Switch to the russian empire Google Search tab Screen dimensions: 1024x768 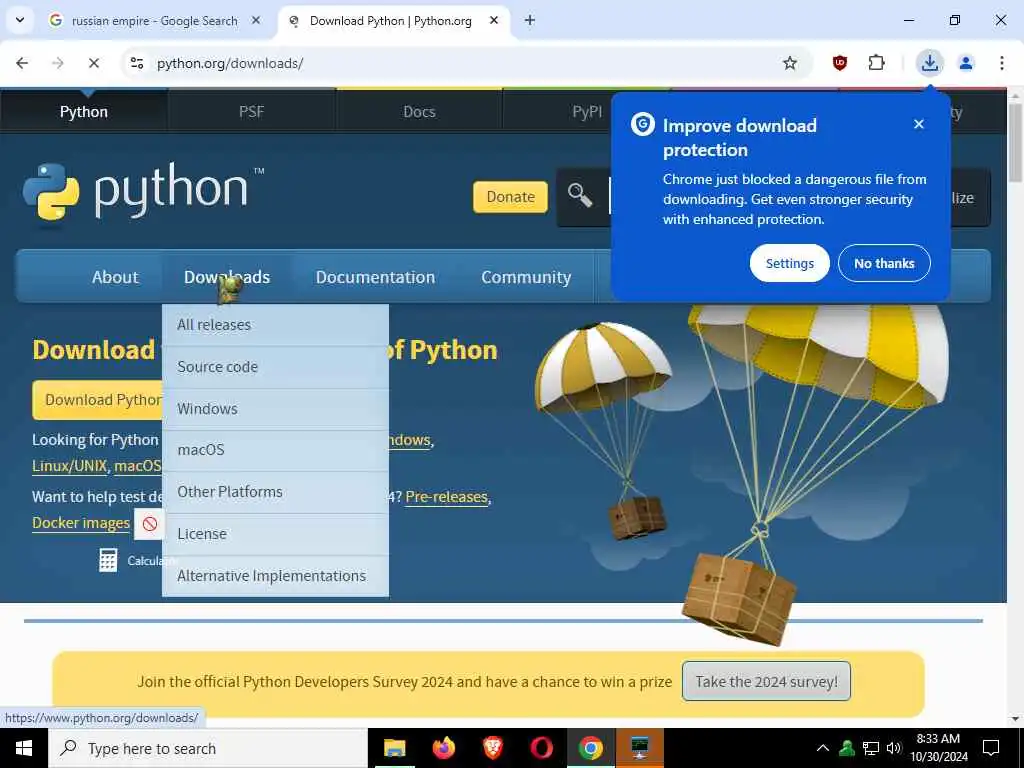(155, 21)
